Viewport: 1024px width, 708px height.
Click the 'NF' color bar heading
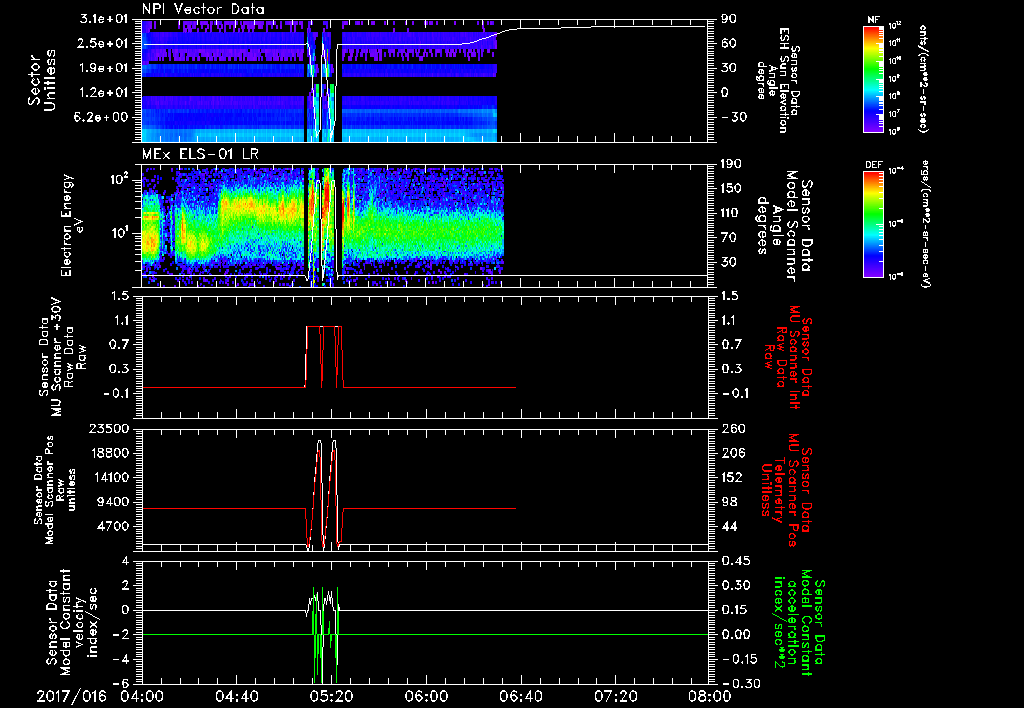[x=873, y=20]
